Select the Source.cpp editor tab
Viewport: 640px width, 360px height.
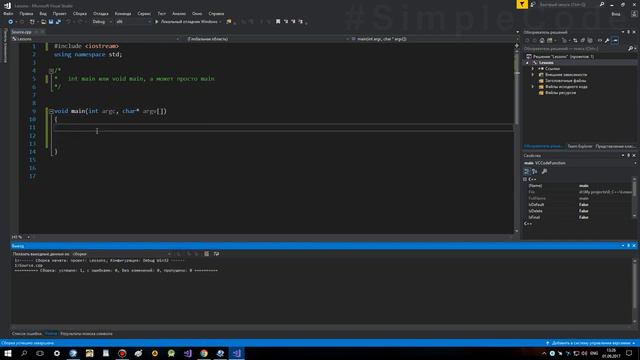[x=22, y=32]
